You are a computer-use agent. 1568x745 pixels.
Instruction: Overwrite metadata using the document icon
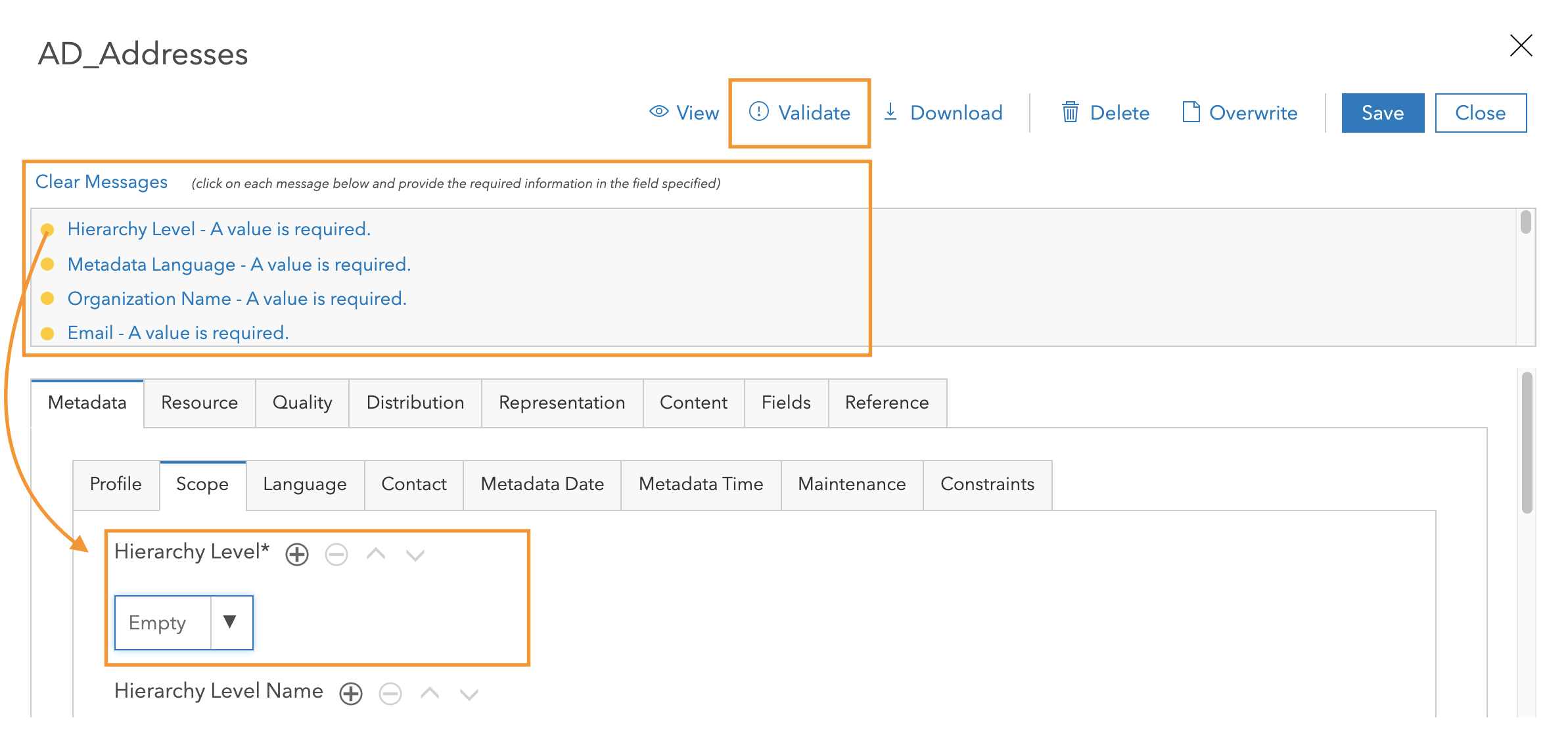tap(1189, 112)
